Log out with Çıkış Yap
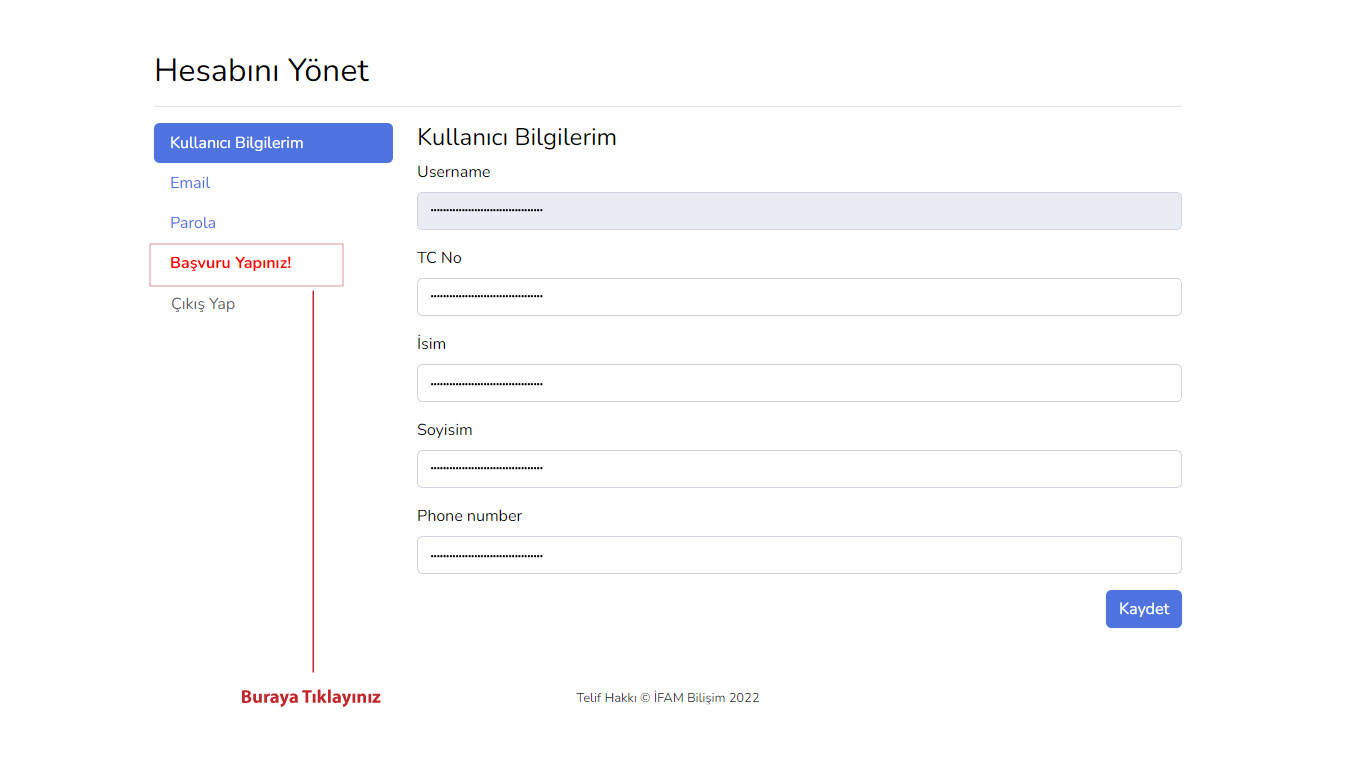 pos(203,304)
